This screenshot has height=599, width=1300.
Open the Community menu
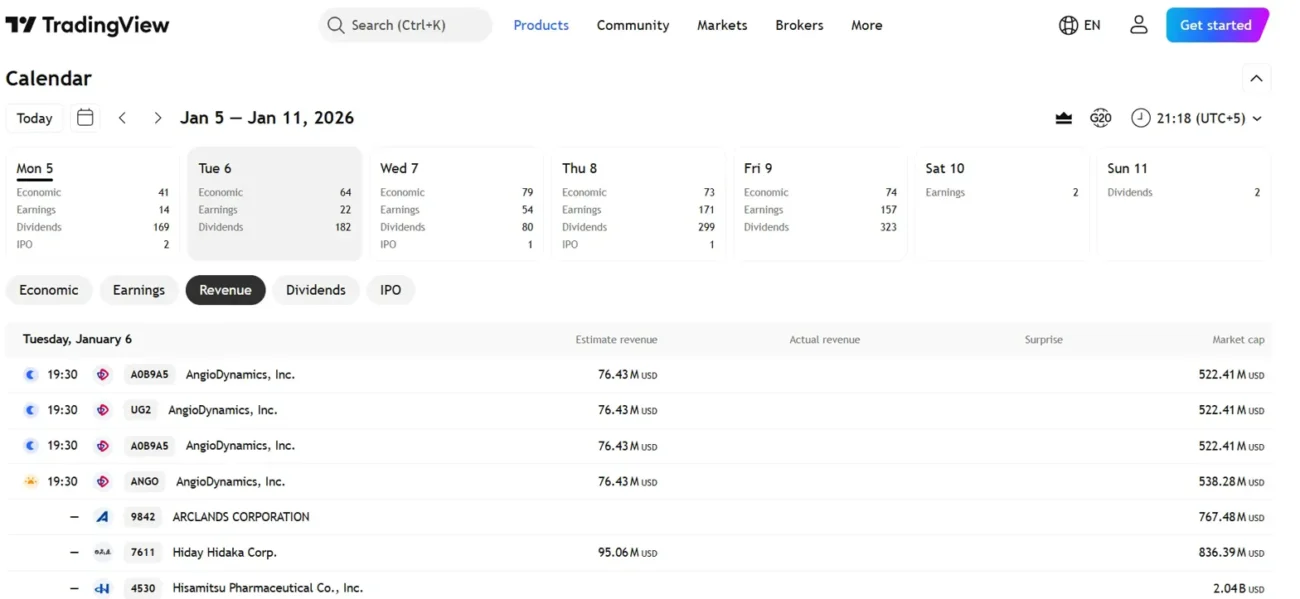pos(633,25)
